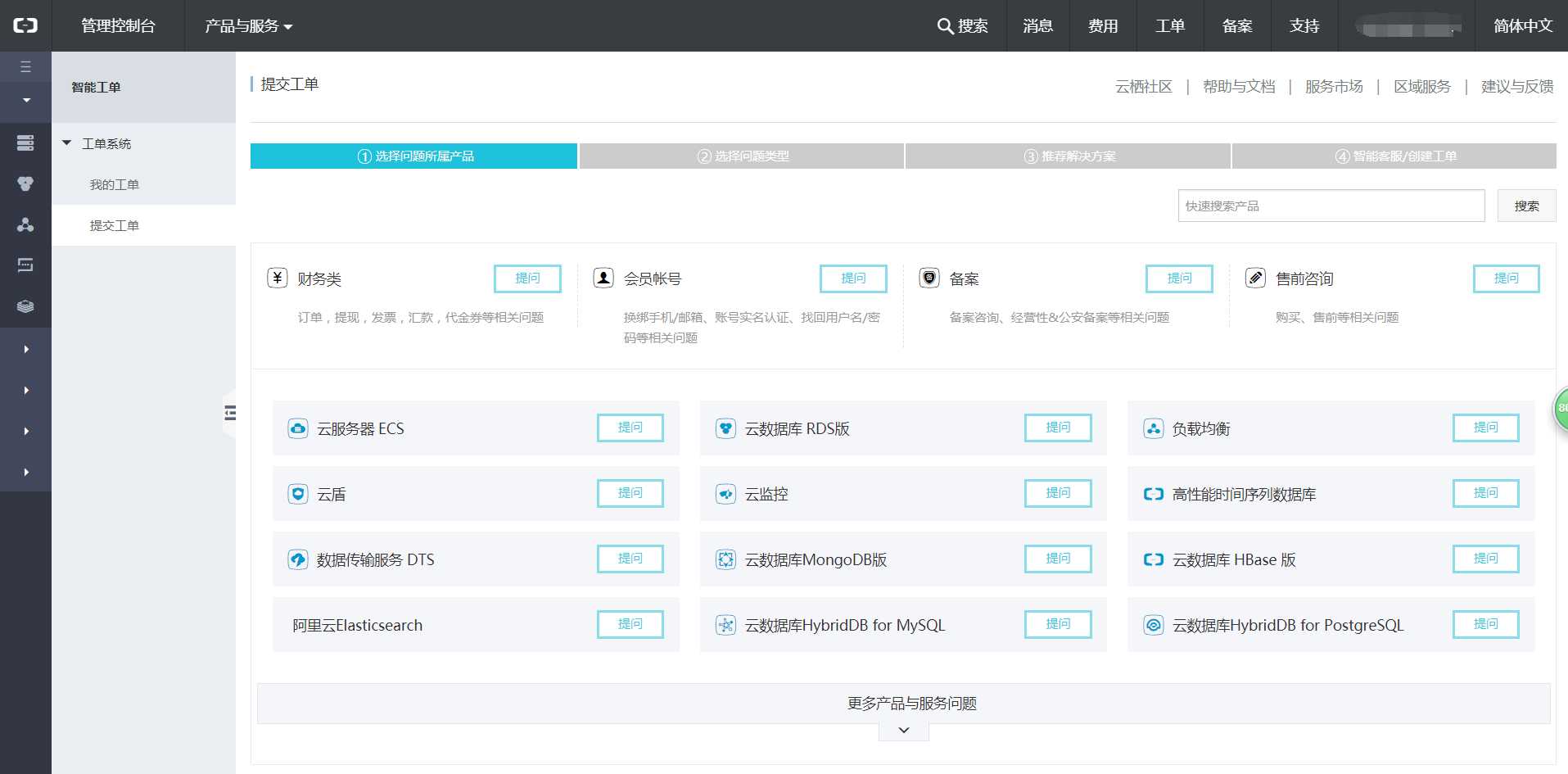Open the 产品与服务 dropdown menu
1568x774 pixels.
(x=248, y=25)
